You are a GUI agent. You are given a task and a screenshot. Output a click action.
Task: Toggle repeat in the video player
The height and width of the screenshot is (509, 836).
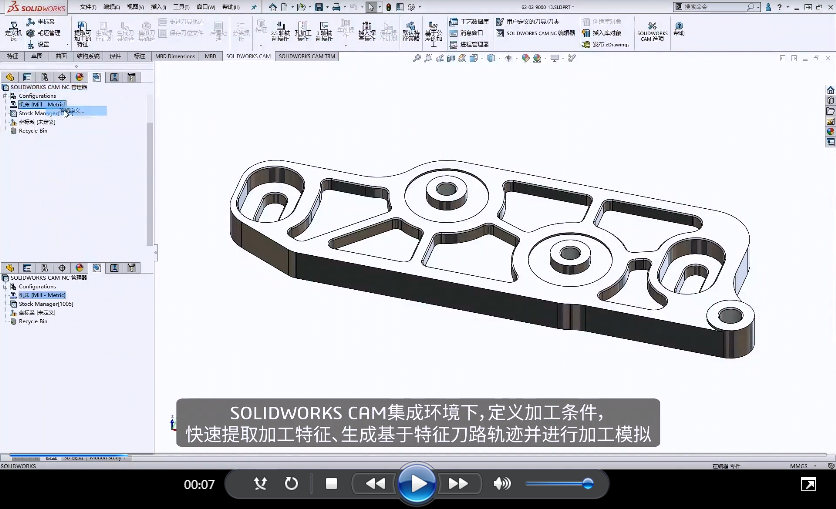(291, 483)
